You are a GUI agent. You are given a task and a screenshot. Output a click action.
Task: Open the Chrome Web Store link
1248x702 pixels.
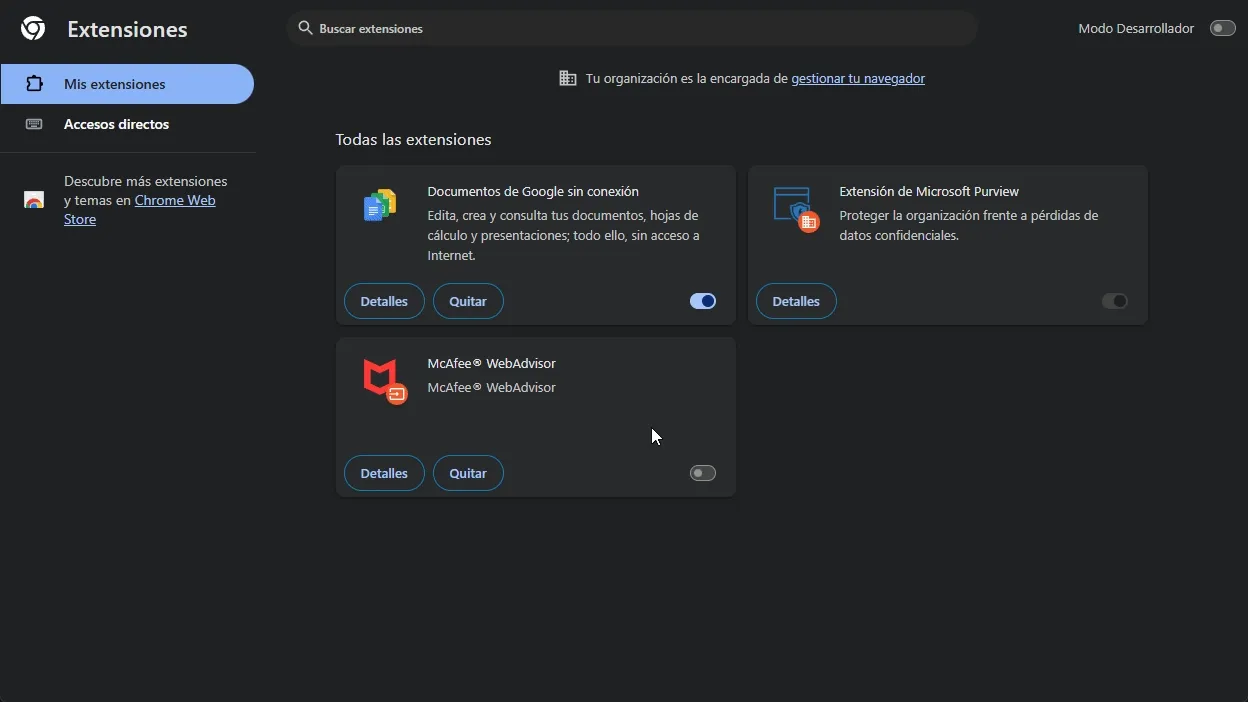click(x=175, y=200)
